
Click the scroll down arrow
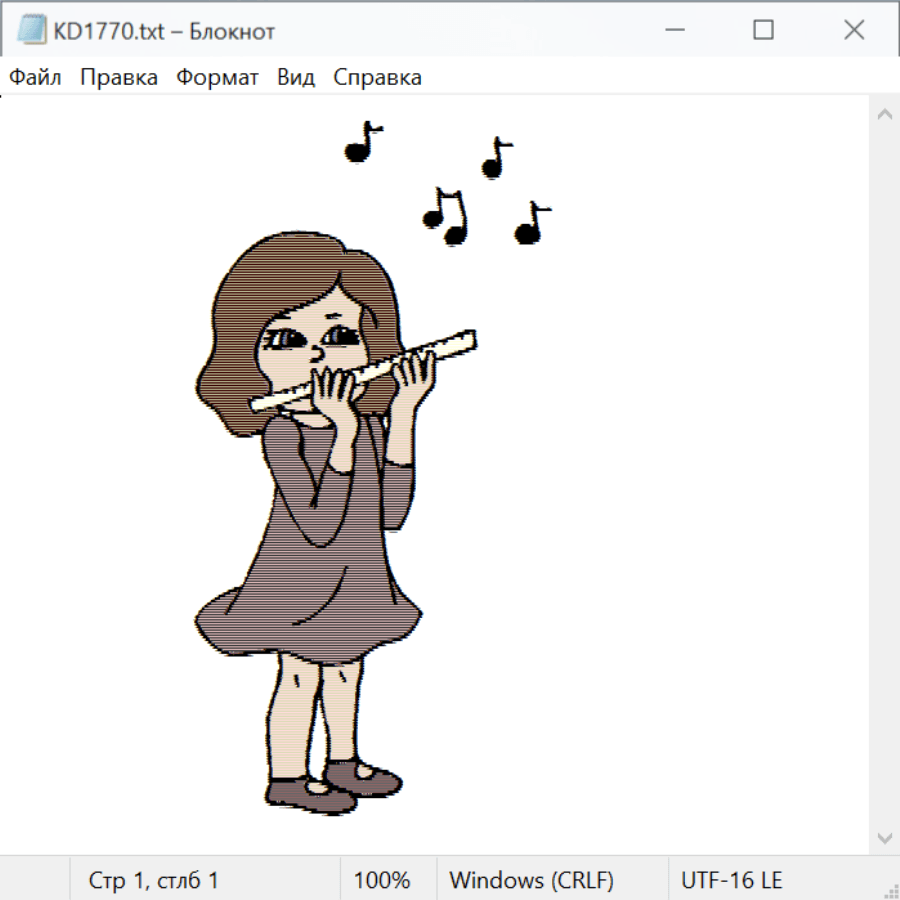(x=884, y=837)
